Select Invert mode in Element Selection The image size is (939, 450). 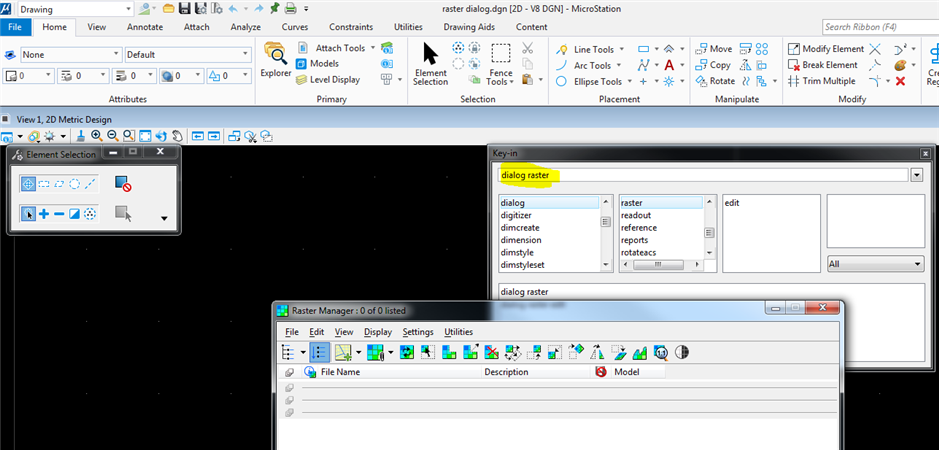[x=74, y=213]
